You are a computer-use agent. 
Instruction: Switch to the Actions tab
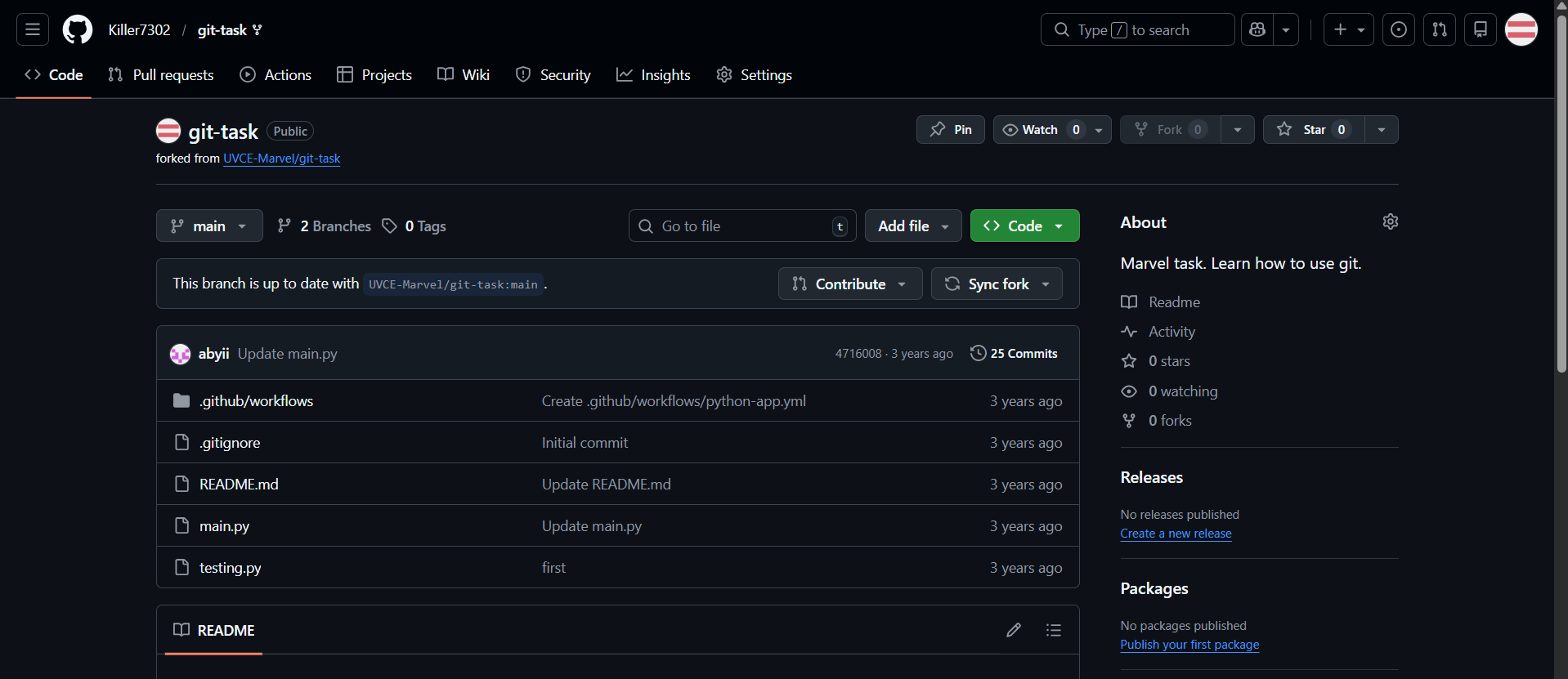click(x=276, y=74)
